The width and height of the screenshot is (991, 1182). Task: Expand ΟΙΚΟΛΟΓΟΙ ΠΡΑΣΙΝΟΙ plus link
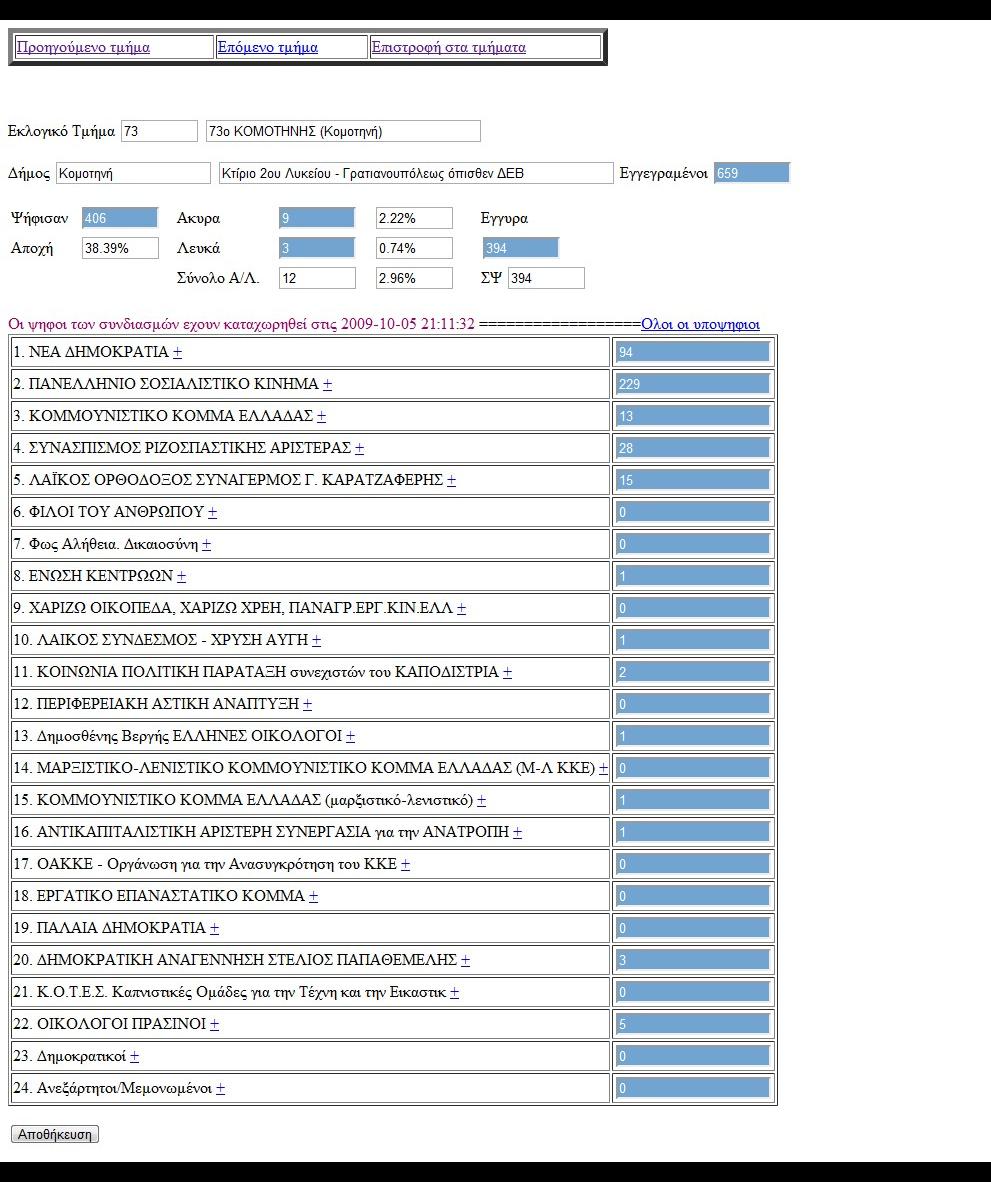pos(214,1025)
